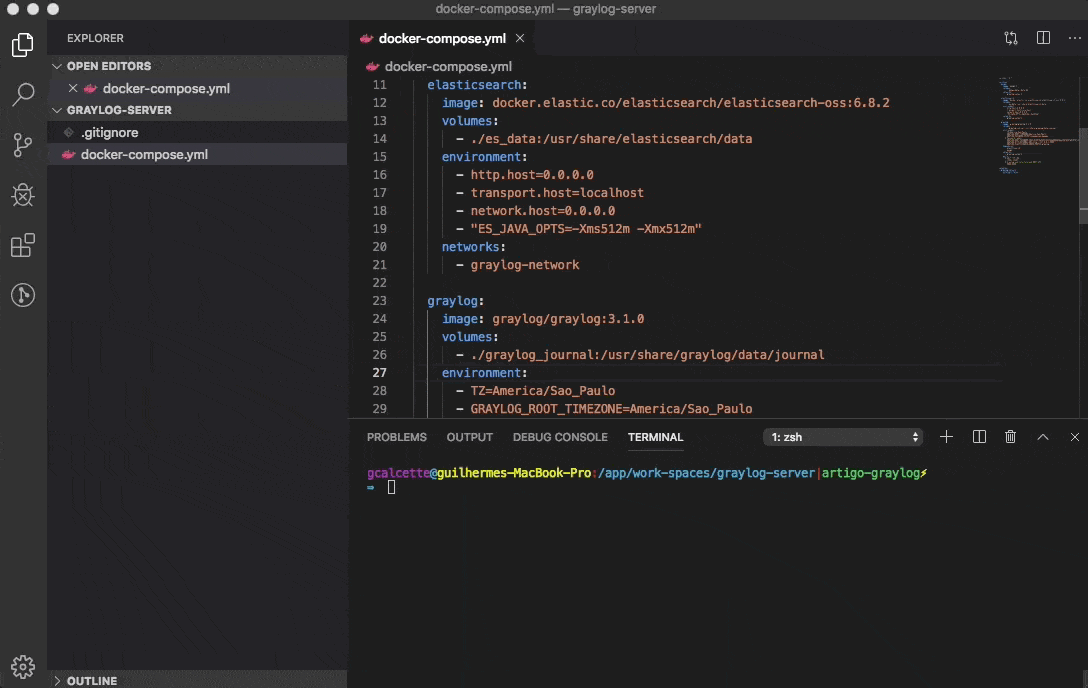The image size is (1088, 688).
Task: Click the artigo-graylog branch name in terminal
Action: [x=871, y=473]
